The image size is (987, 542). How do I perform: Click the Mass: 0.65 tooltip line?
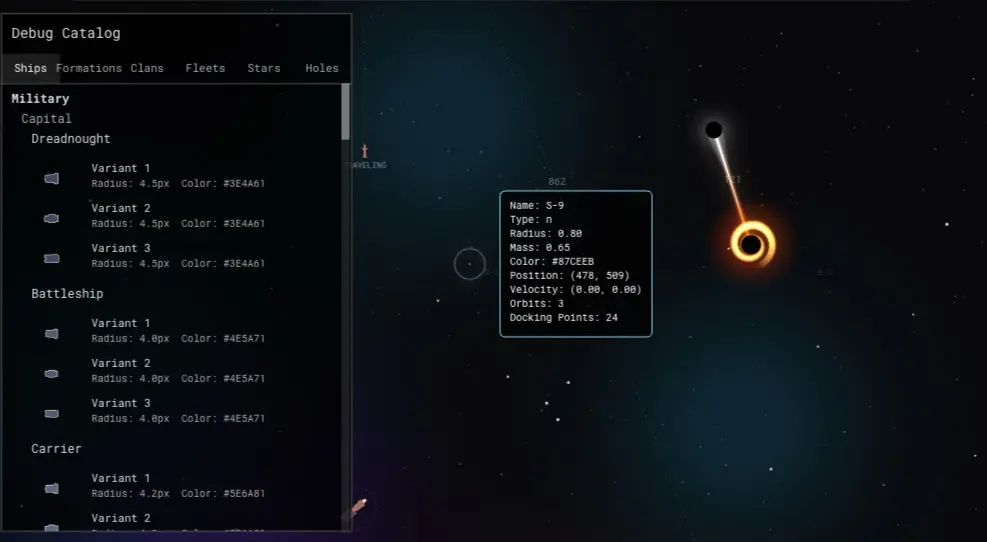point(540,248)
